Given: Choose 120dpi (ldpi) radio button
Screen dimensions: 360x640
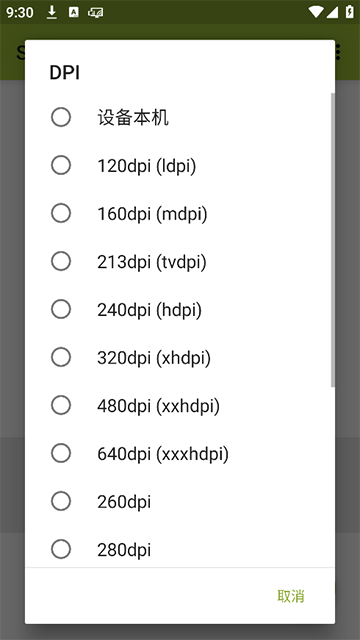Looking at the screenshot, I should point(180,166).
